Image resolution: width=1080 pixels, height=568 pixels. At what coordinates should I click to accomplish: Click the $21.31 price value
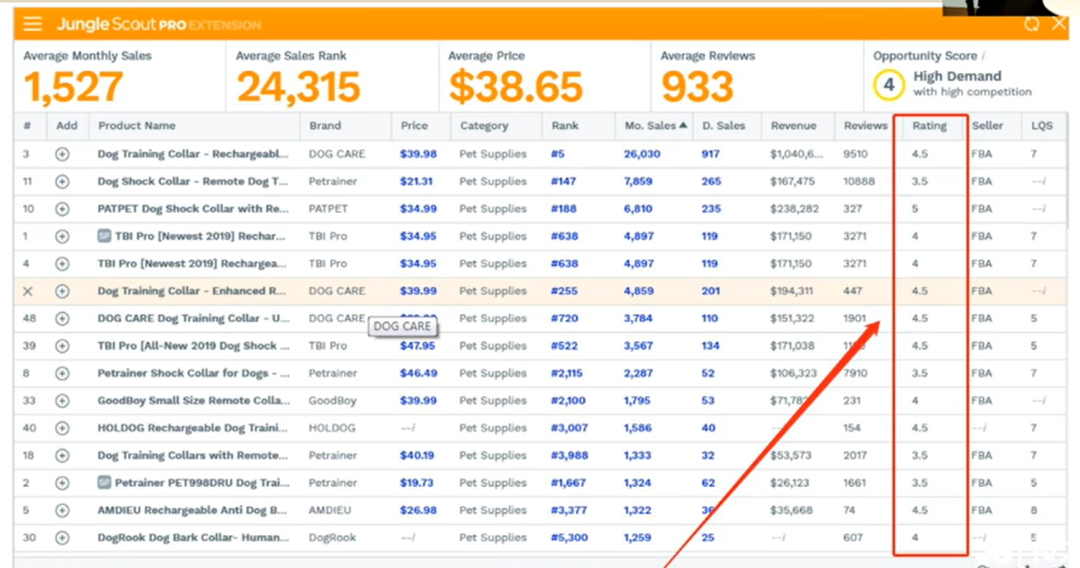(x=416, y=181)
